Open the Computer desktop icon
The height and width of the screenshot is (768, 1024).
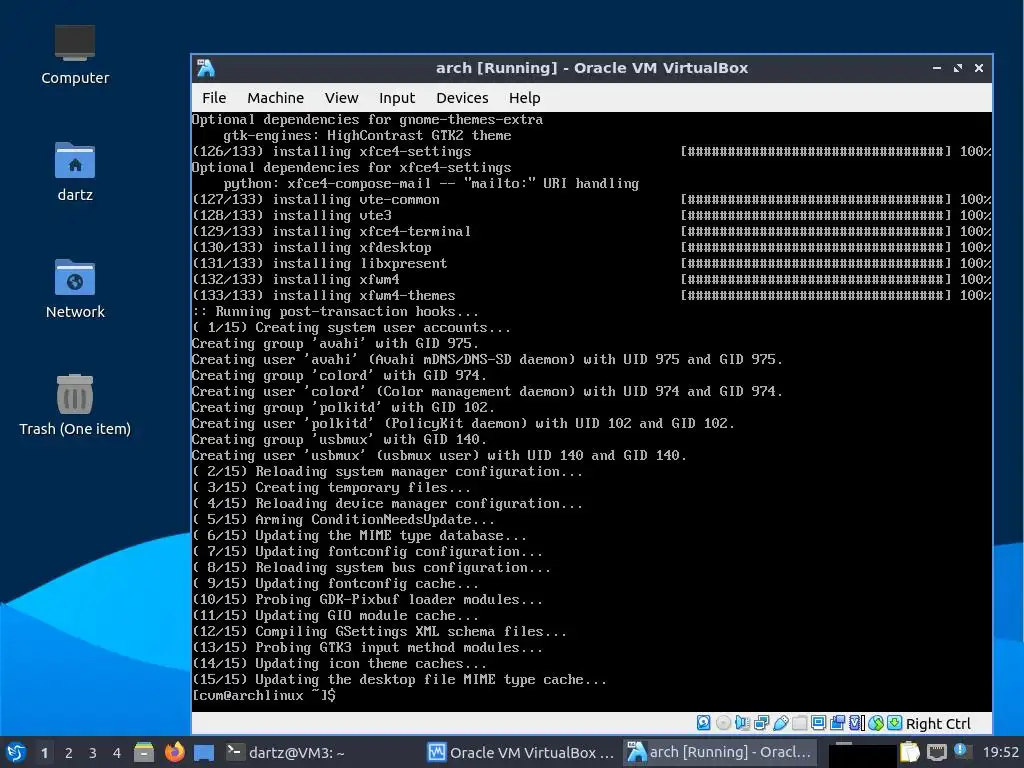pos(74,55)
